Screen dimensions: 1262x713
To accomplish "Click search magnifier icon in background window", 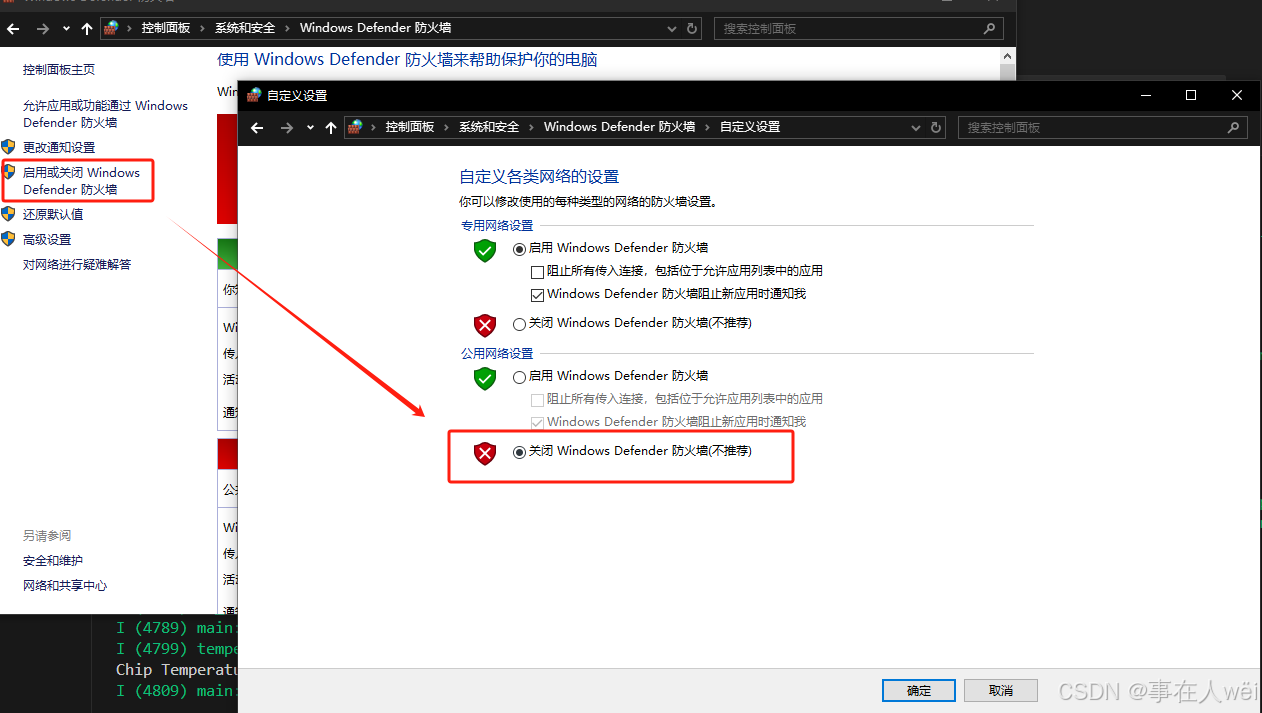I will click(989, 29).
